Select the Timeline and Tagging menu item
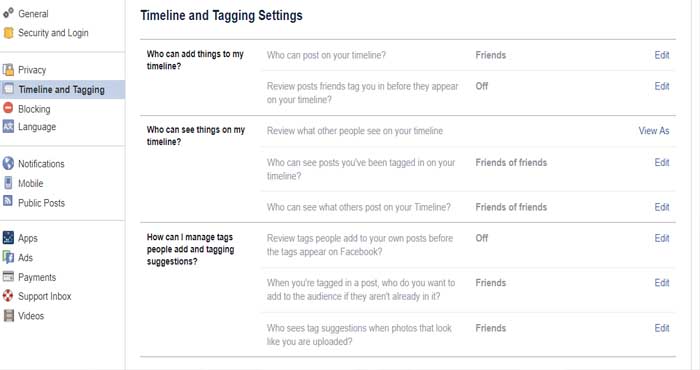 [62, 90]
